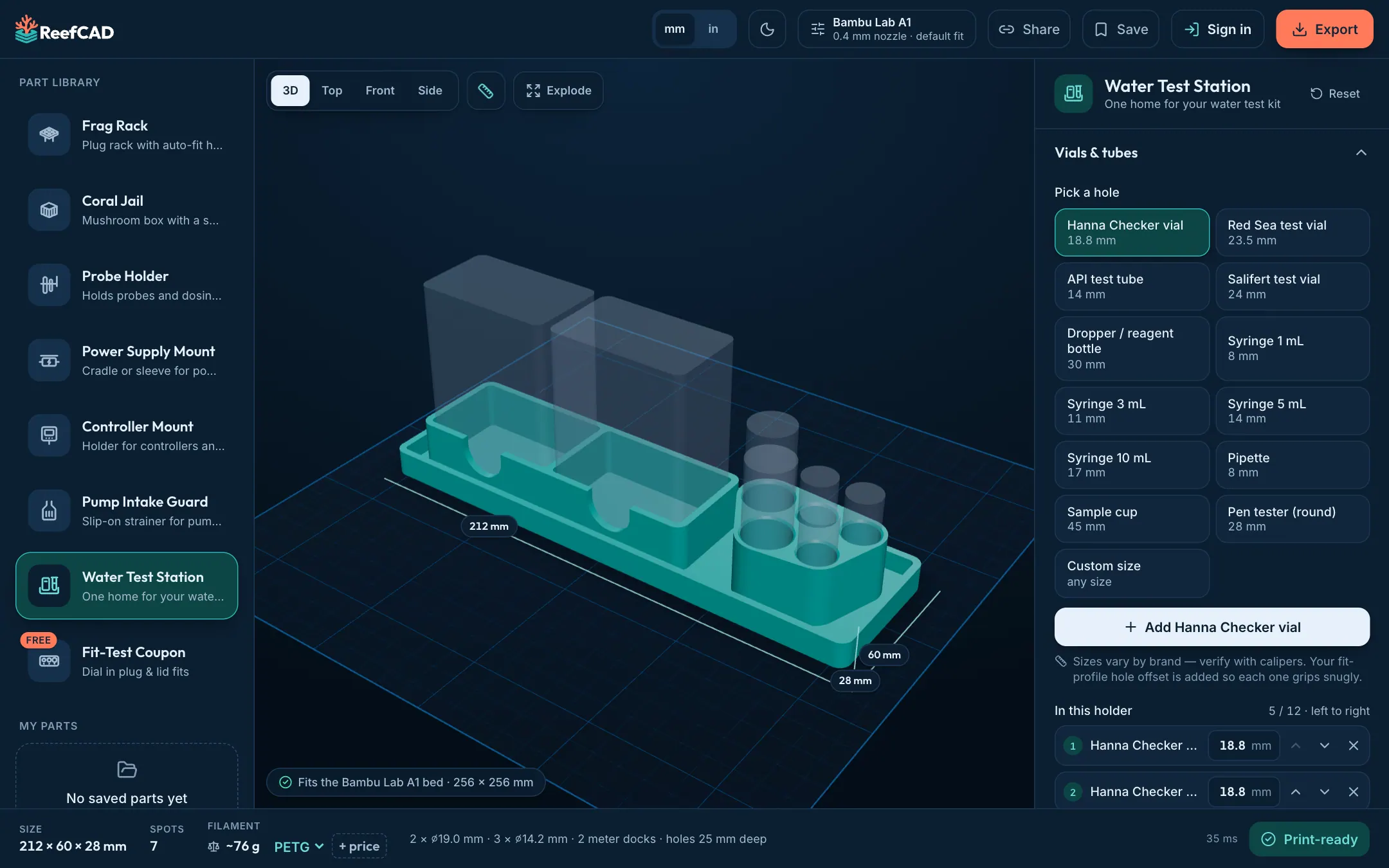Click the Pump Intake Guard icon
The image size is (1389, 868).
pos(49,511)
